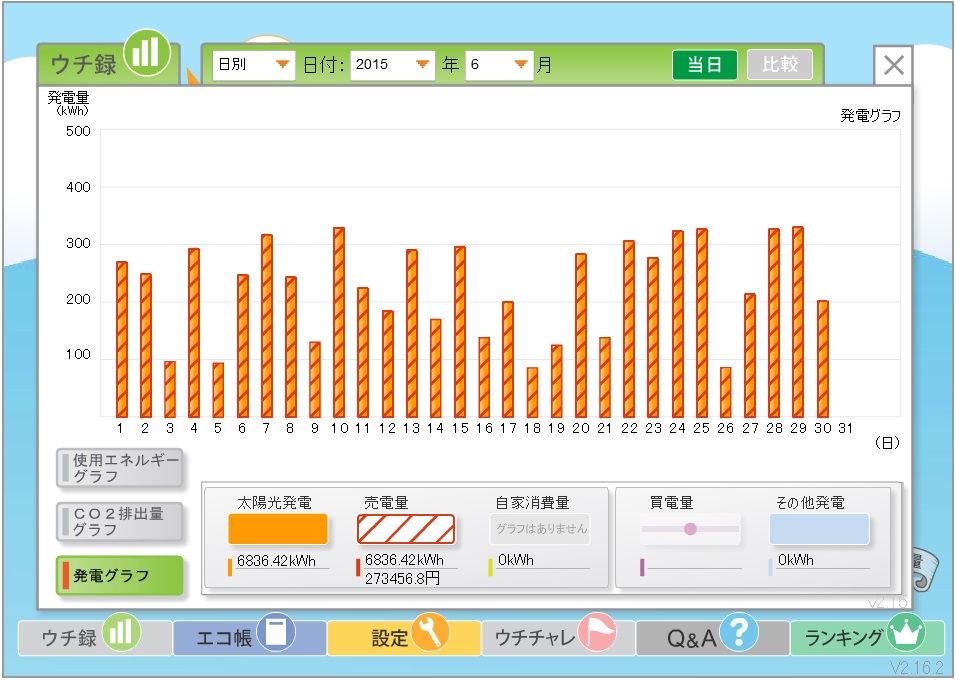Open Q&A from the bottom navigation

click(x=712, y=638)
